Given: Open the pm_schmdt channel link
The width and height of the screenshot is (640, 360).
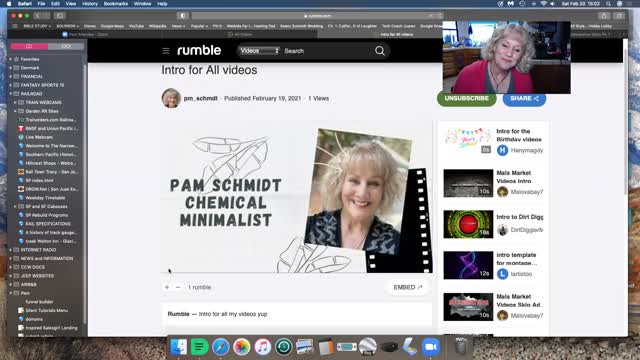Looking at the screenshot, I should (200, 98).
